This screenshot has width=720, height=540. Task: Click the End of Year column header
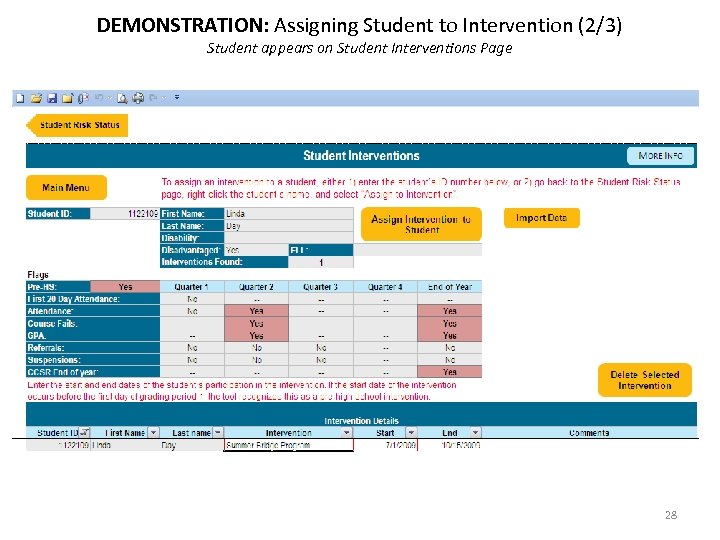point(450,287)
